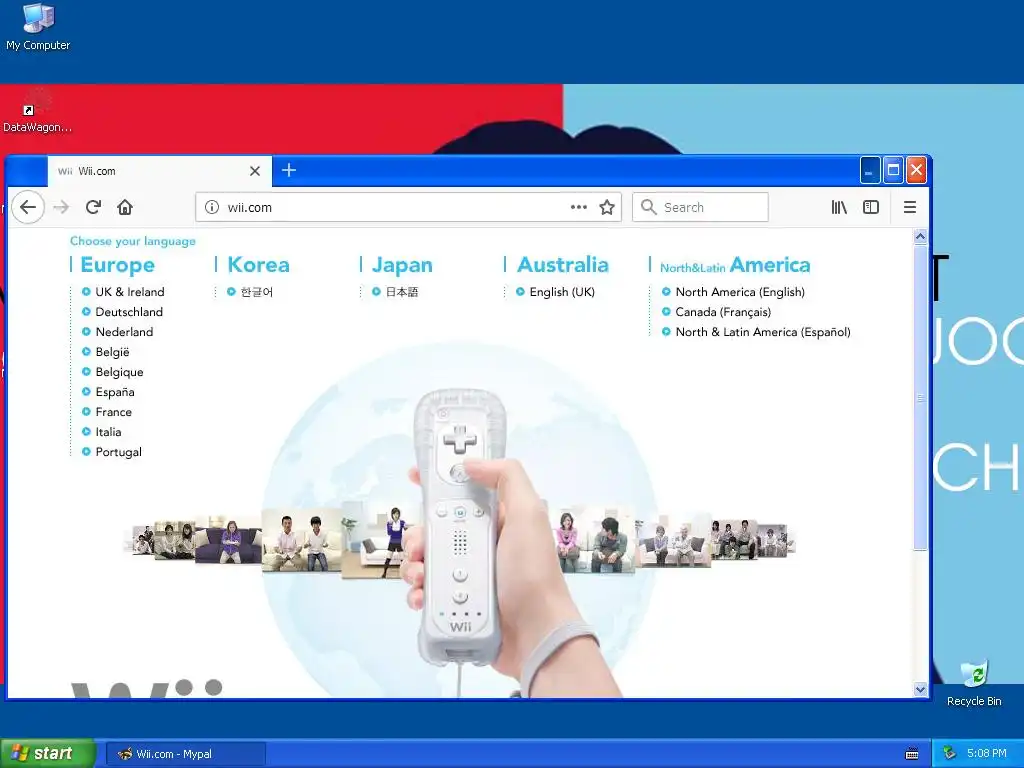1024x768 pixels.
Task: Select the Wii.com tab
Action: click(x=159, y=171)
